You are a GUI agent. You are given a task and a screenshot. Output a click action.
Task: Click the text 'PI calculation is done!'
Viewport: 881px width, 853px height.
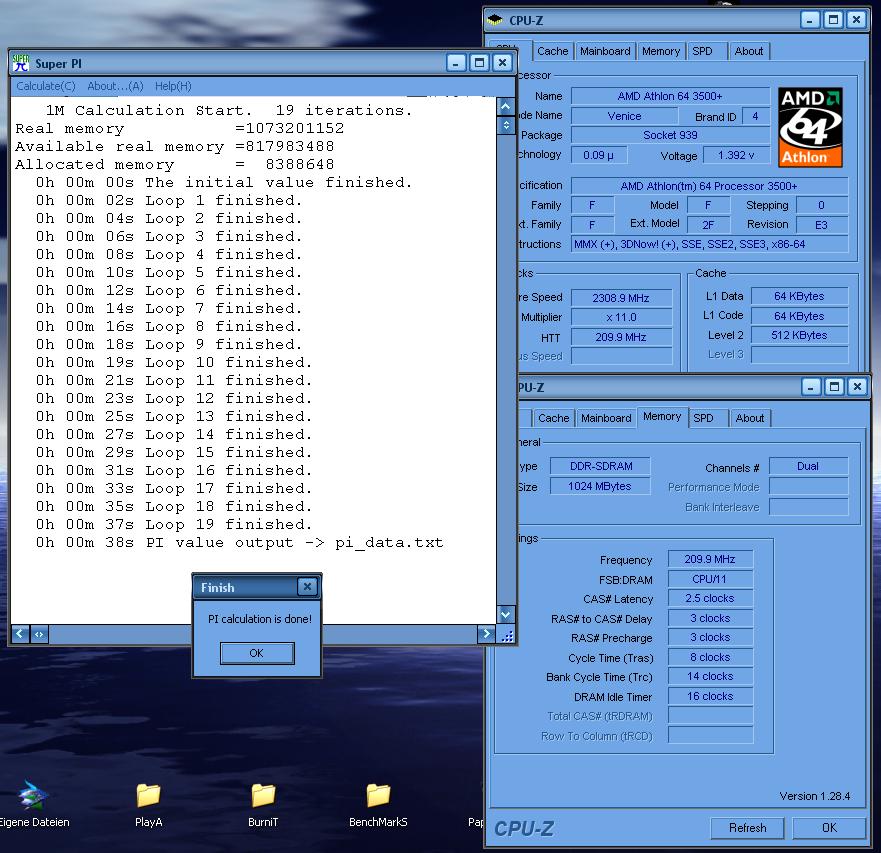(260, 619)
